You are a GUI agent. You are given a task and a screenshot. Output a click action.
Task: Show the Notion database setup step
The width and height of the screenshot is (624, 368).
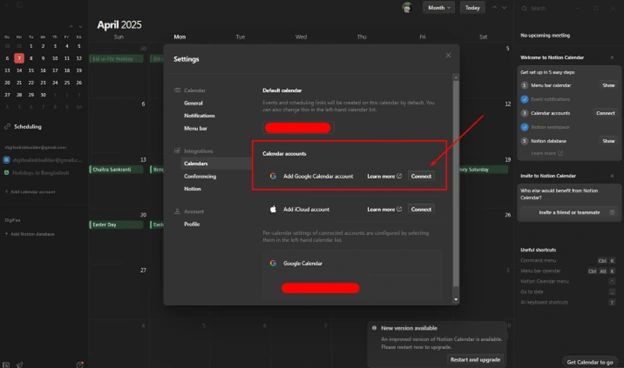click(x=608, y=141)
